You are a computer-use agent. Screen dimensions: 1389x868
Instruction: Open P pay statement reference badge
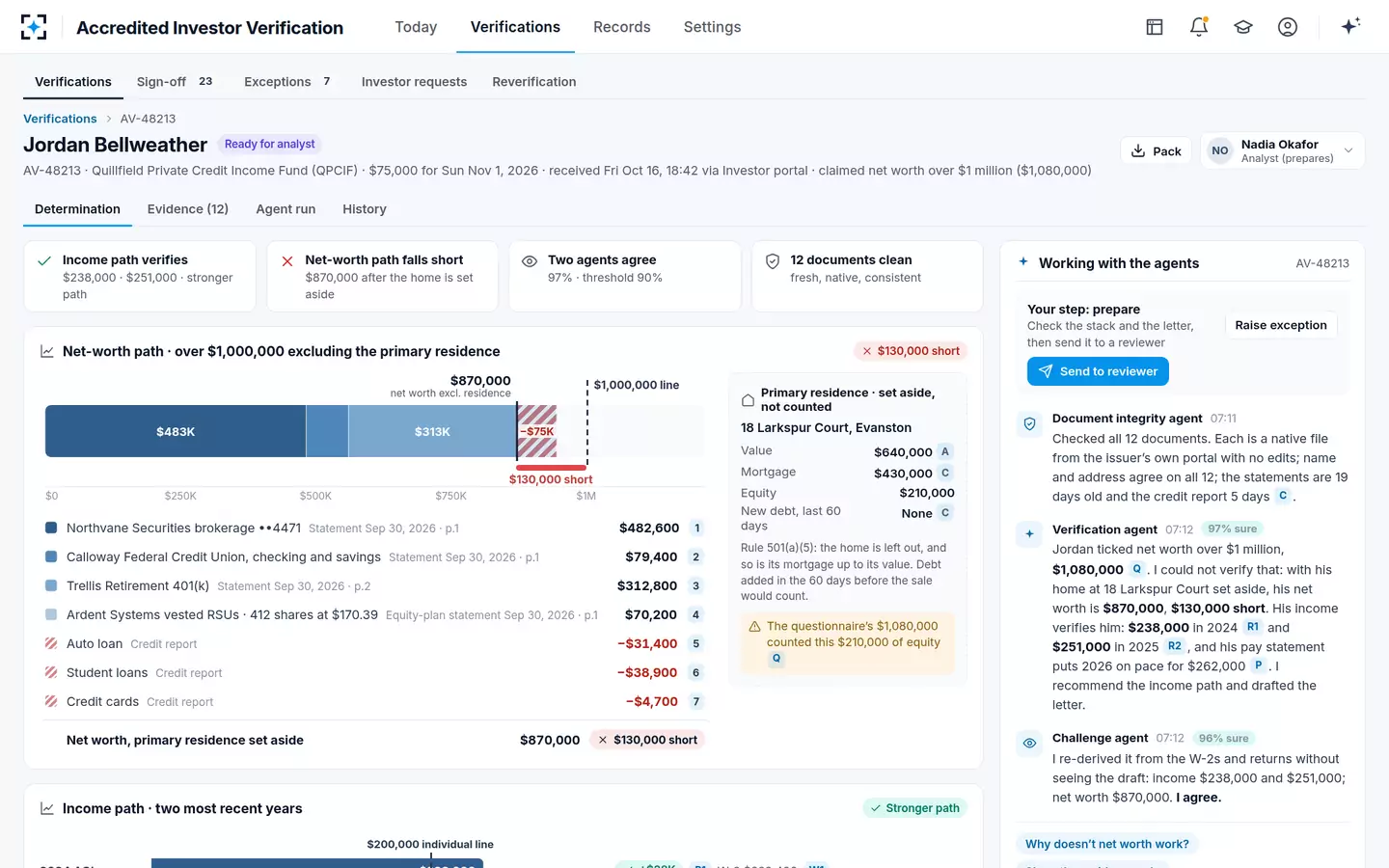pos(1259,665)
